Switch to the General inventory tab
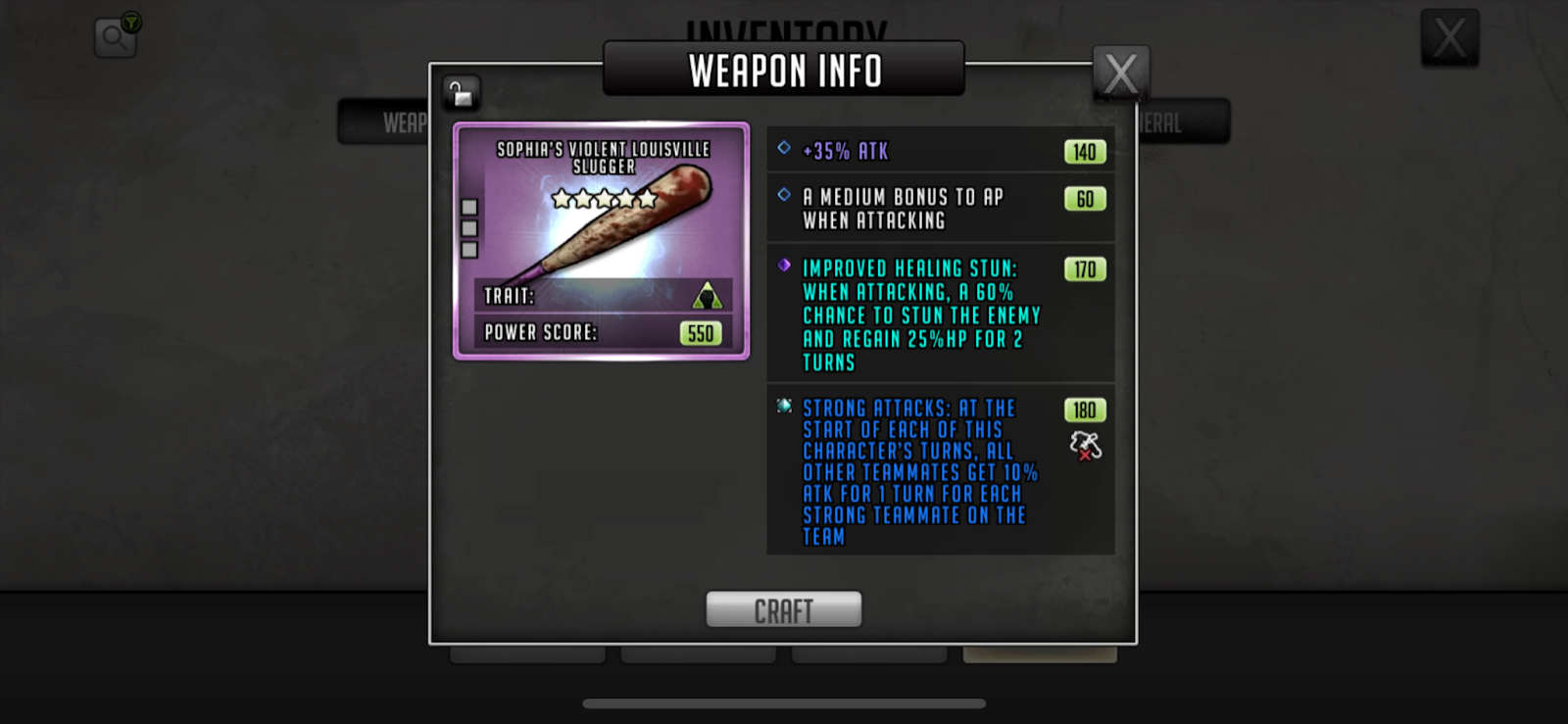 pyautogui.click(x=1183, y=122)
